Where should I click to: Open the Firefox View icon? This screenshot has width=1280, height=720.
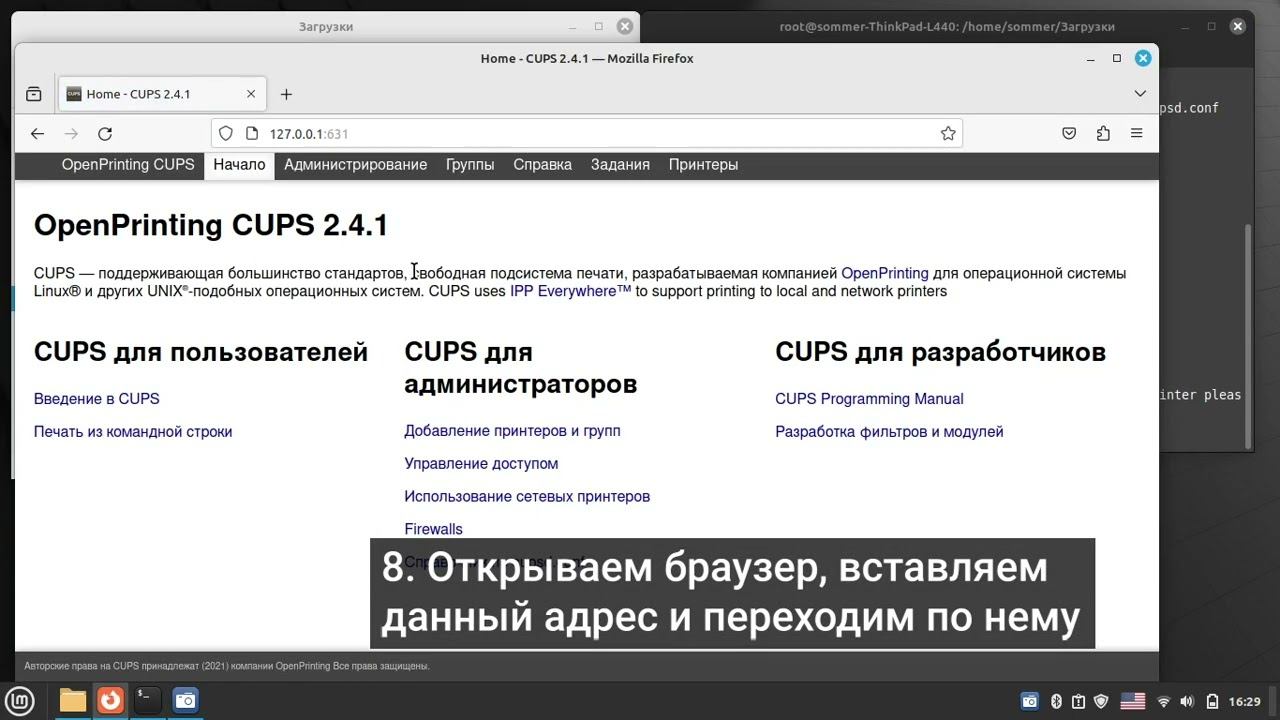(33, 94)
